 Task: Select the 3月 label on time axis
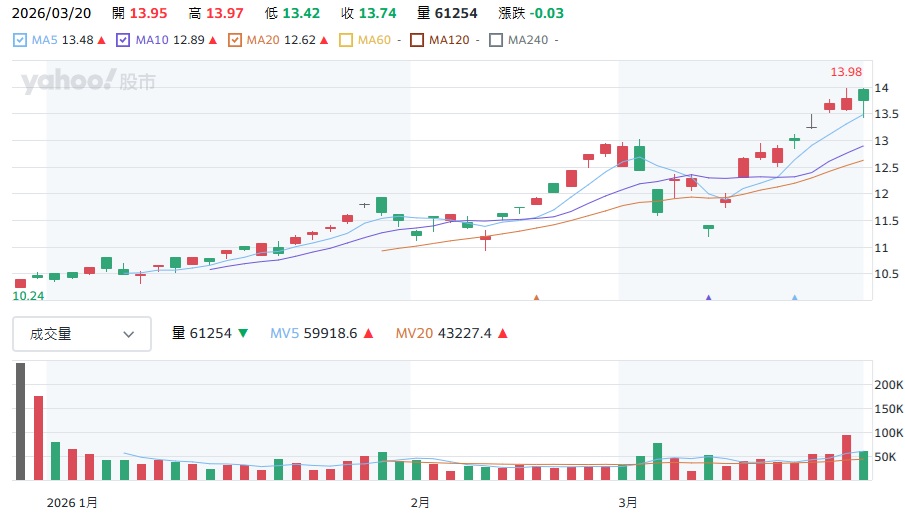627,501
